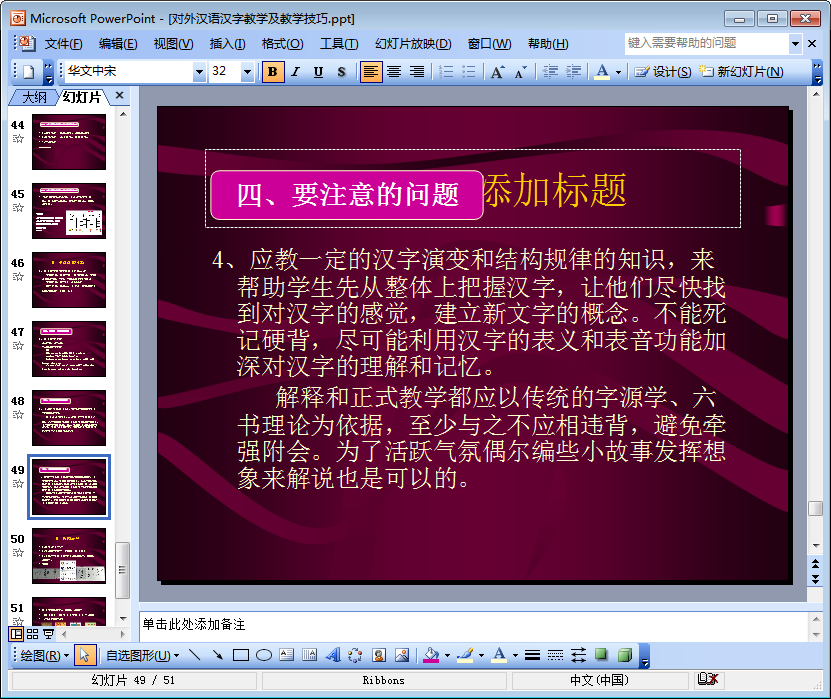Viewport: 831px width, 699px height.
Task: Insert WordArt
Action: pyautogui.click(x=333, y=656)
